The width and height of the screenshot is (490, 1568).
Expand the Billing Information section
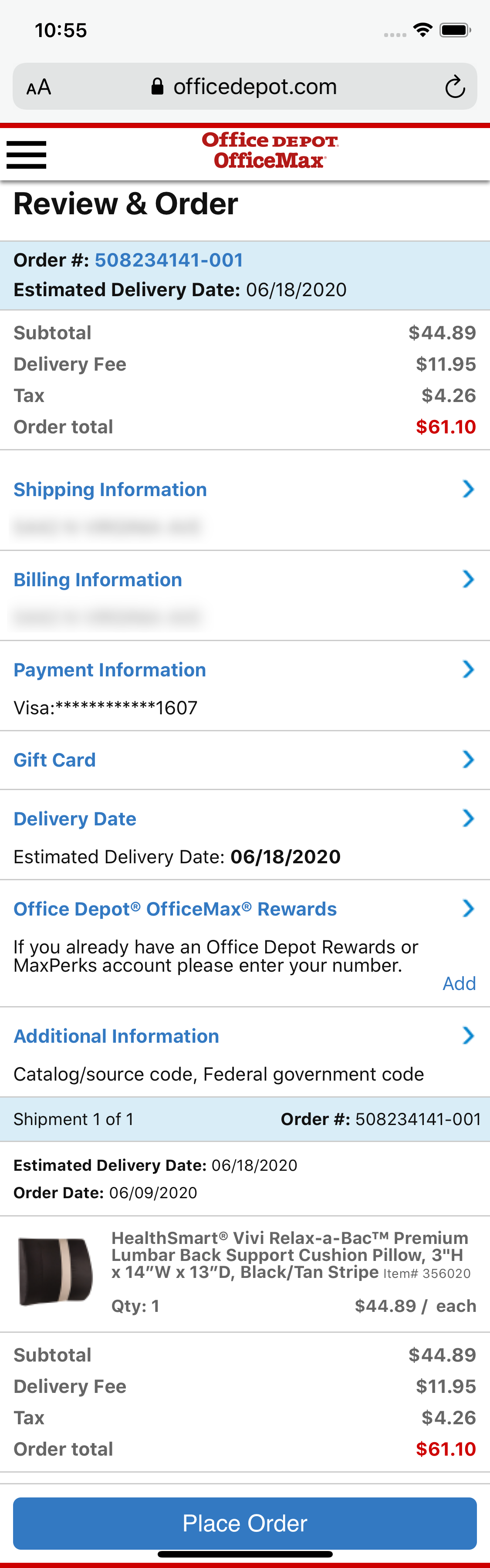click(x=98, y=579)
